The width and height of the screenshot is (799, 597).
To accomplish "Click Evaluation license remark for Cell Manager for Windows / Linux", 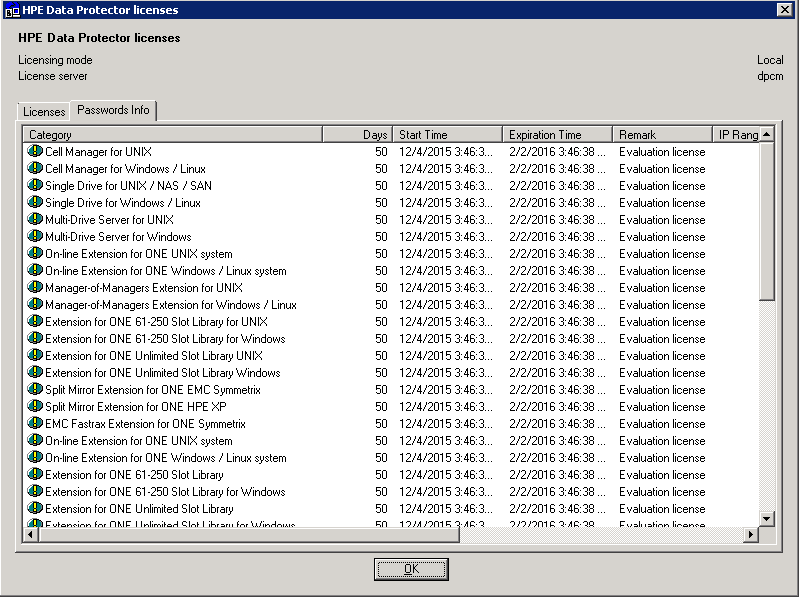I will 662,169.
